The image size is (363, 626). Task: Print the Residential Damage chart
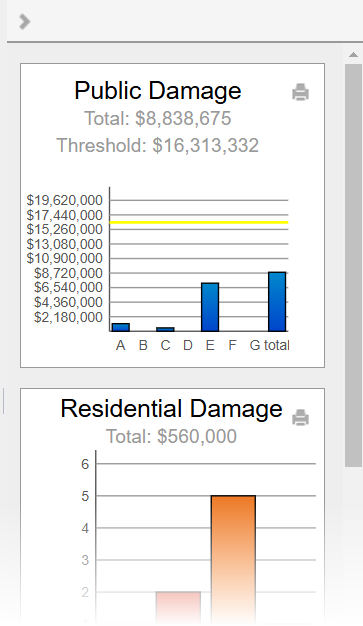click(x=300, y=418)
